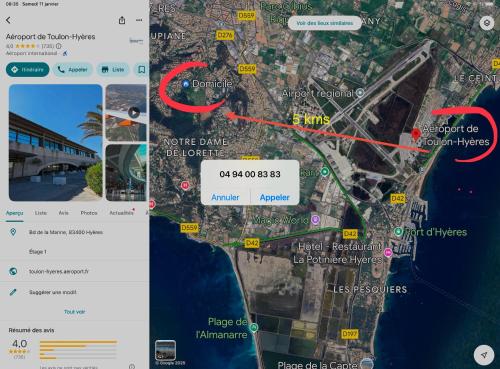
Task: Open the satellite view thumbnail on the map
Action: [x=165, y=350]
